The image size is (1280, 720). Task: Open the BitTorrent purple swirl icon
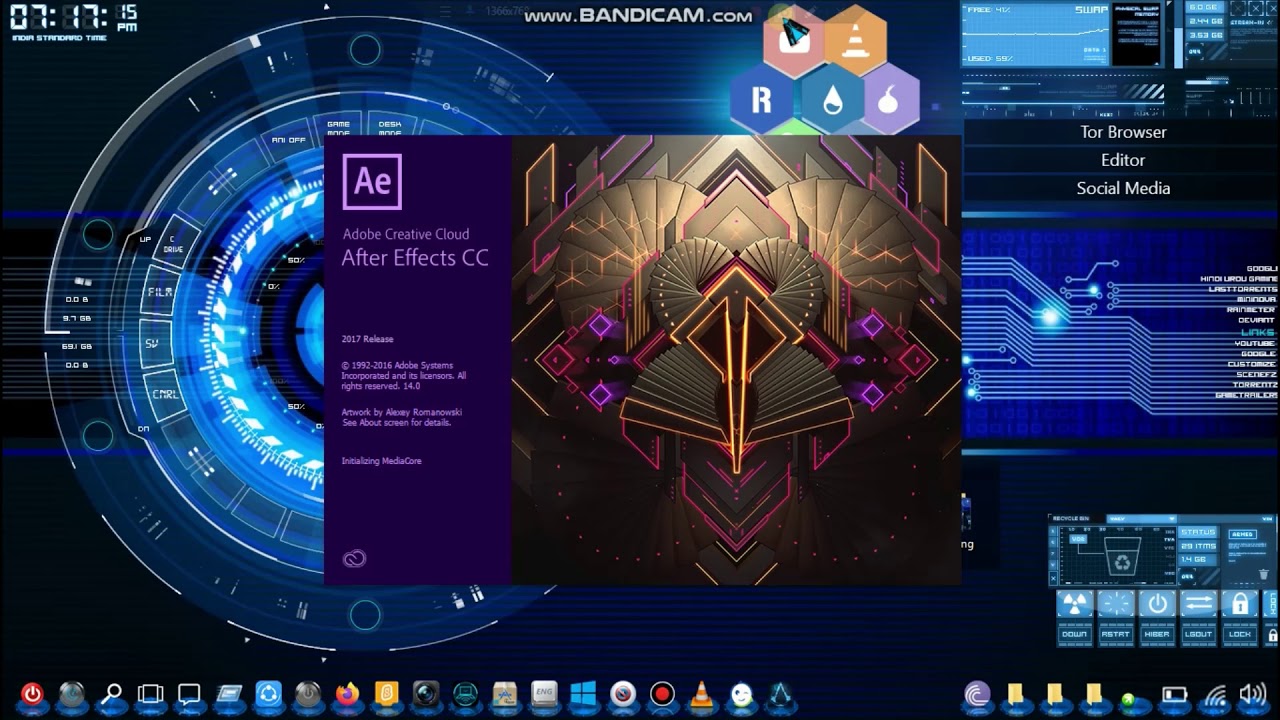tap(977, 694)
